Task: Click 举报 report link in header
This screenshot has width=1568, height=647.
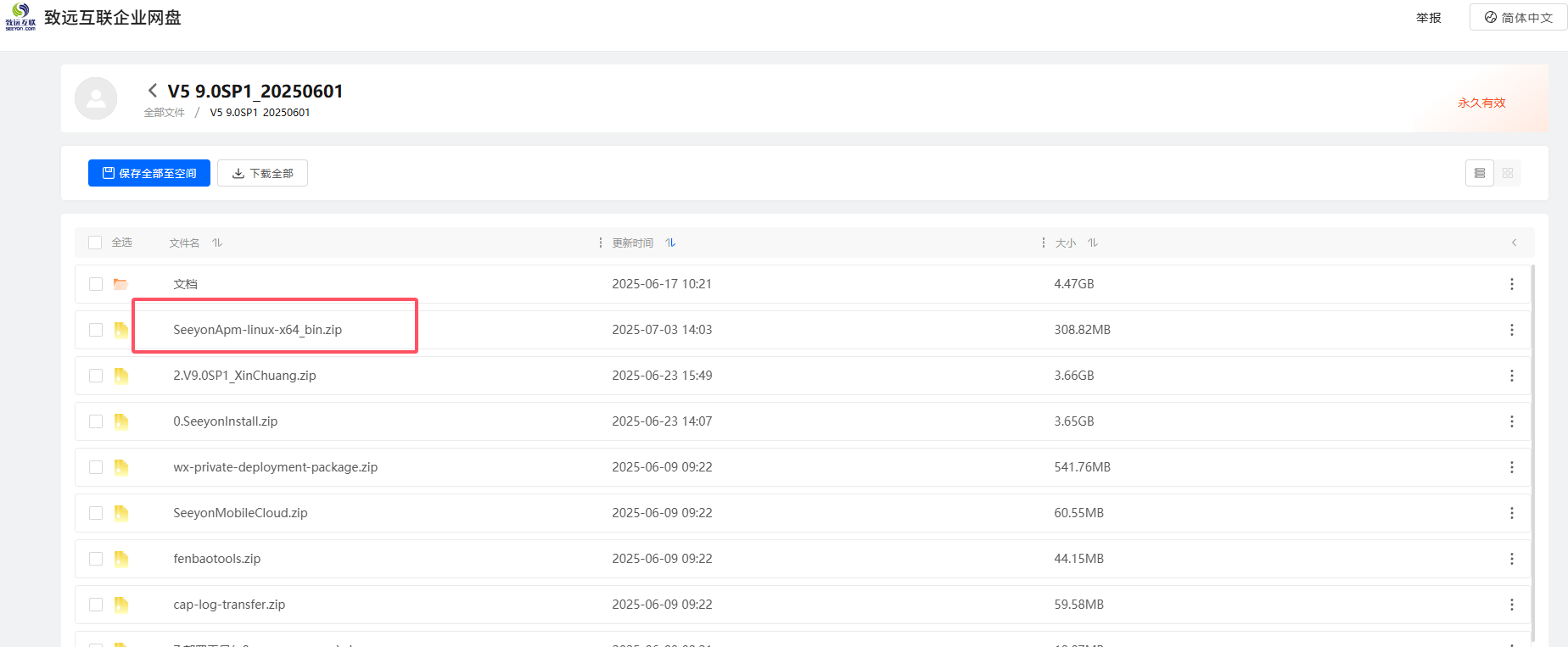Action: [1429, 18]
